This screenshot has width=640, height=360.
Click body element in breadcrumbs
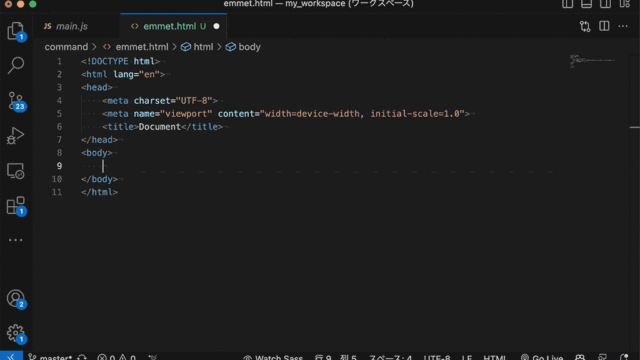click(x=249, y=47)
